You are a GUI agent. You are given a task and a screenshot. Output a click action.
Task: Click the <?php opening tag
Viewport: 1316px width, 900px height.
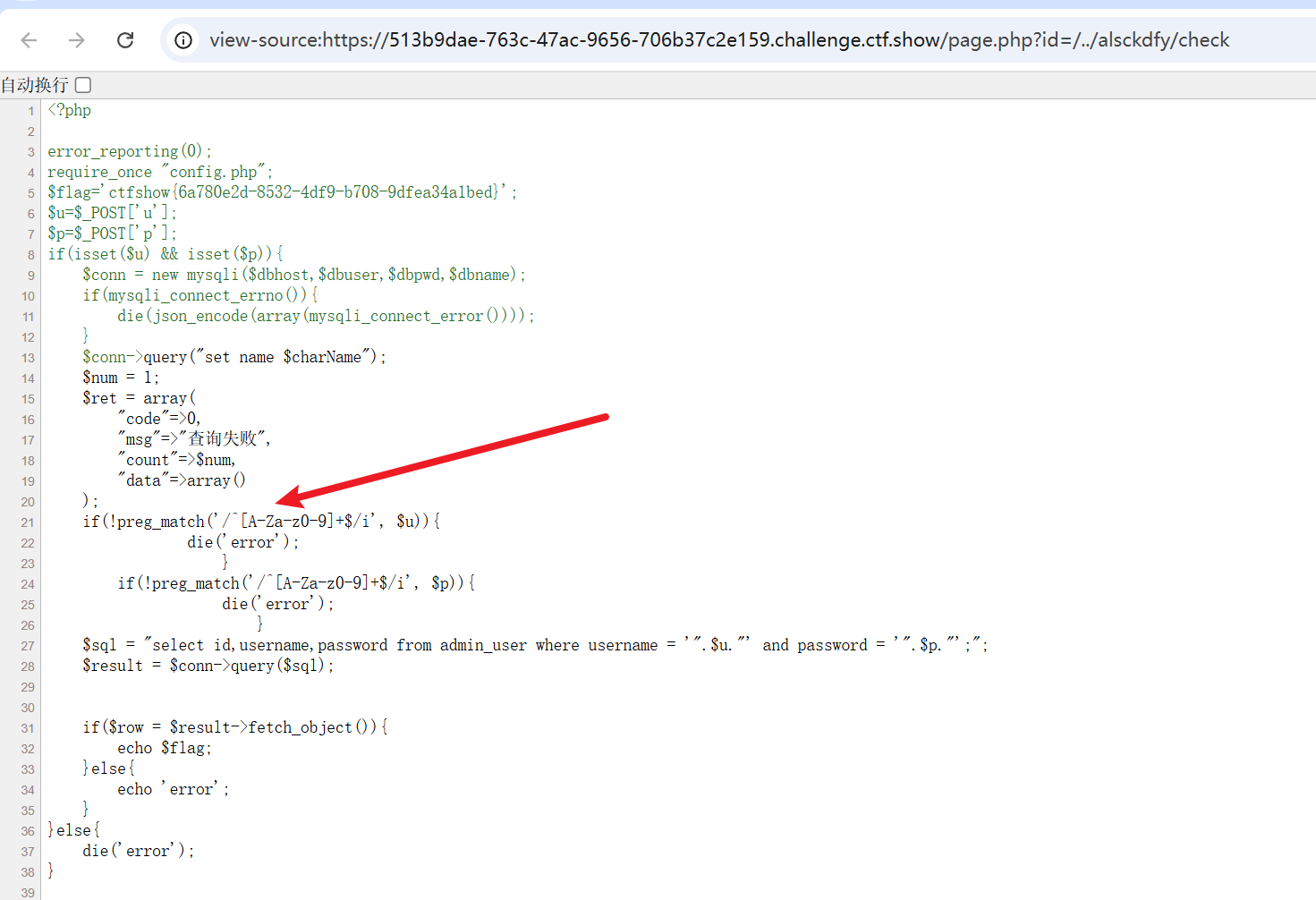tap(70, 110)
